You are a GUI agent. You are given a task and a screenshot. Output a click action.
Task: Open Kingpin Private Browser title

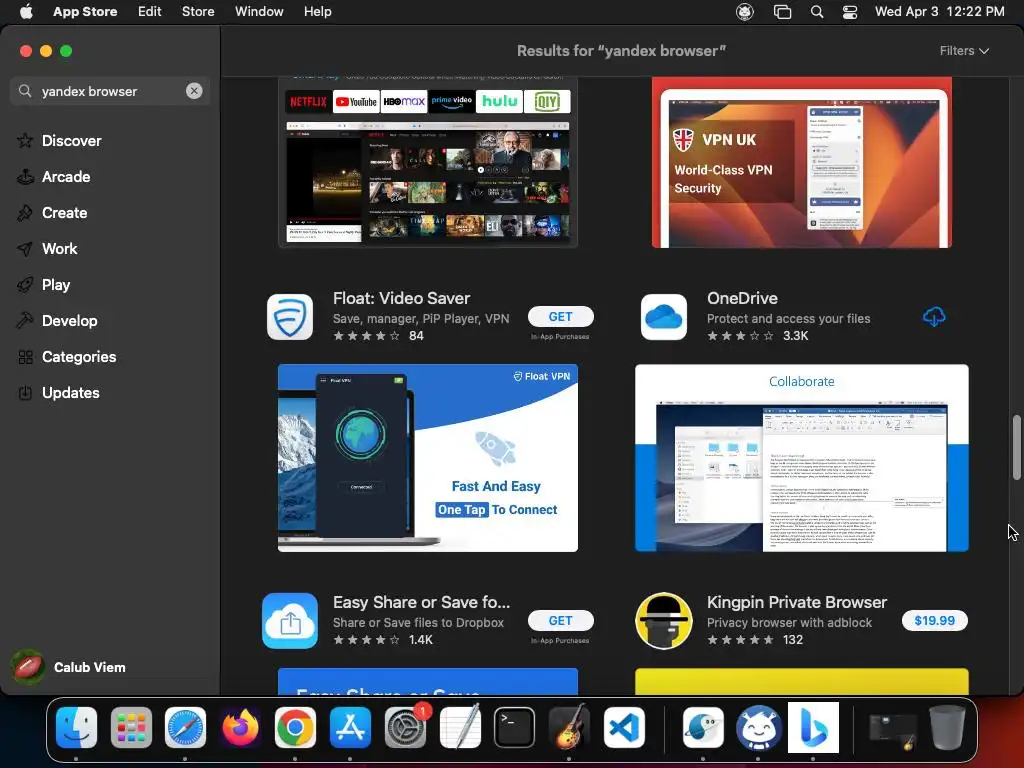tap(797, 602)
